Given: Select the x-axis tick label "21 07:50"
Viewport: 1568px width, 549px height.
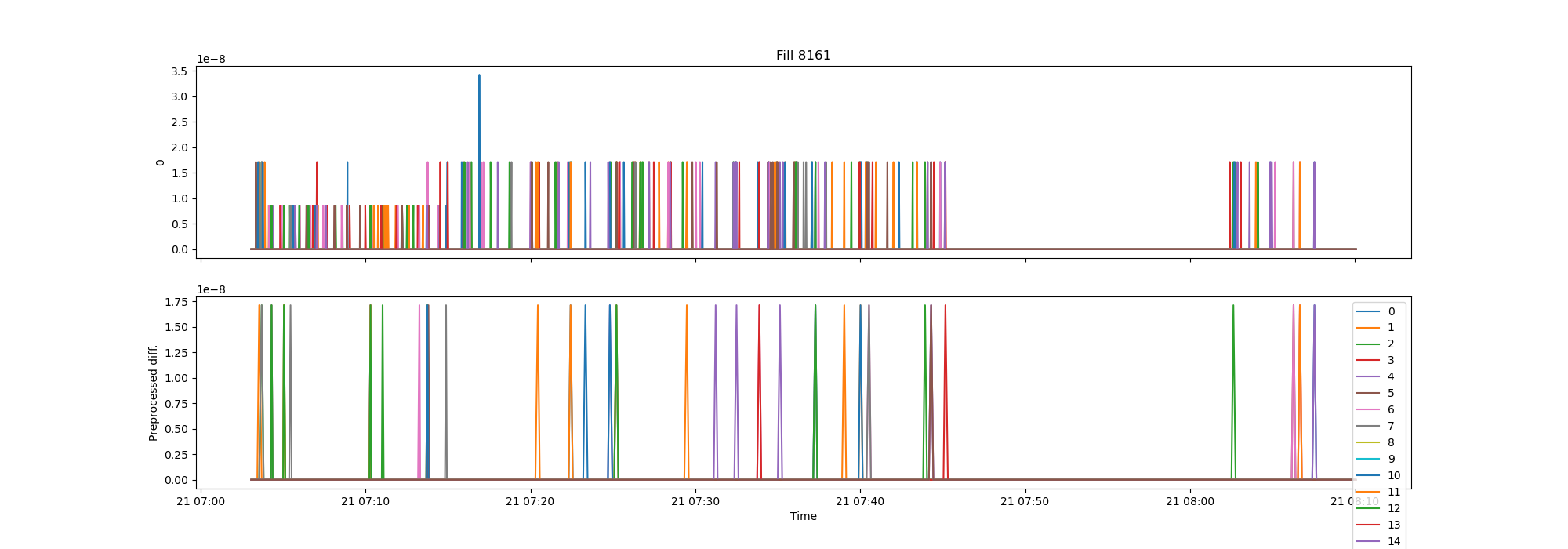Looking at the screenshot, I should pos(1025,501).
